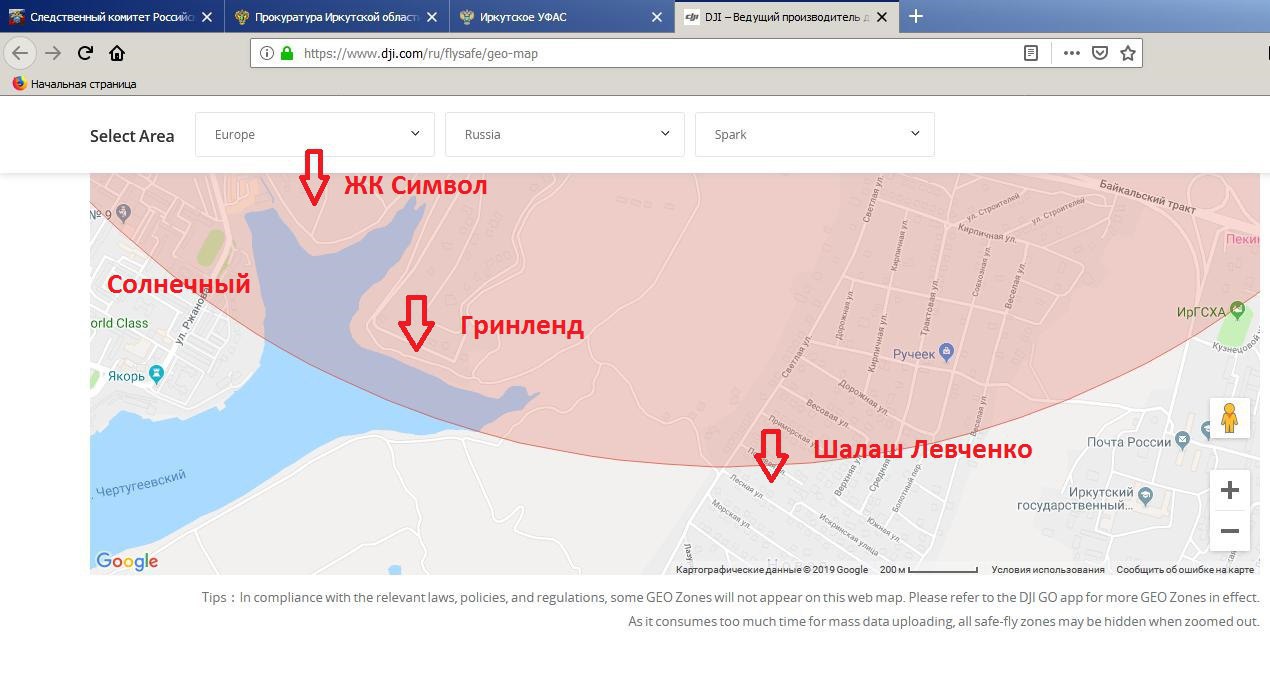This screenshot has width=1270, height=699.
Task: Open the Google logo on map
Action: [x=127, y=561]
